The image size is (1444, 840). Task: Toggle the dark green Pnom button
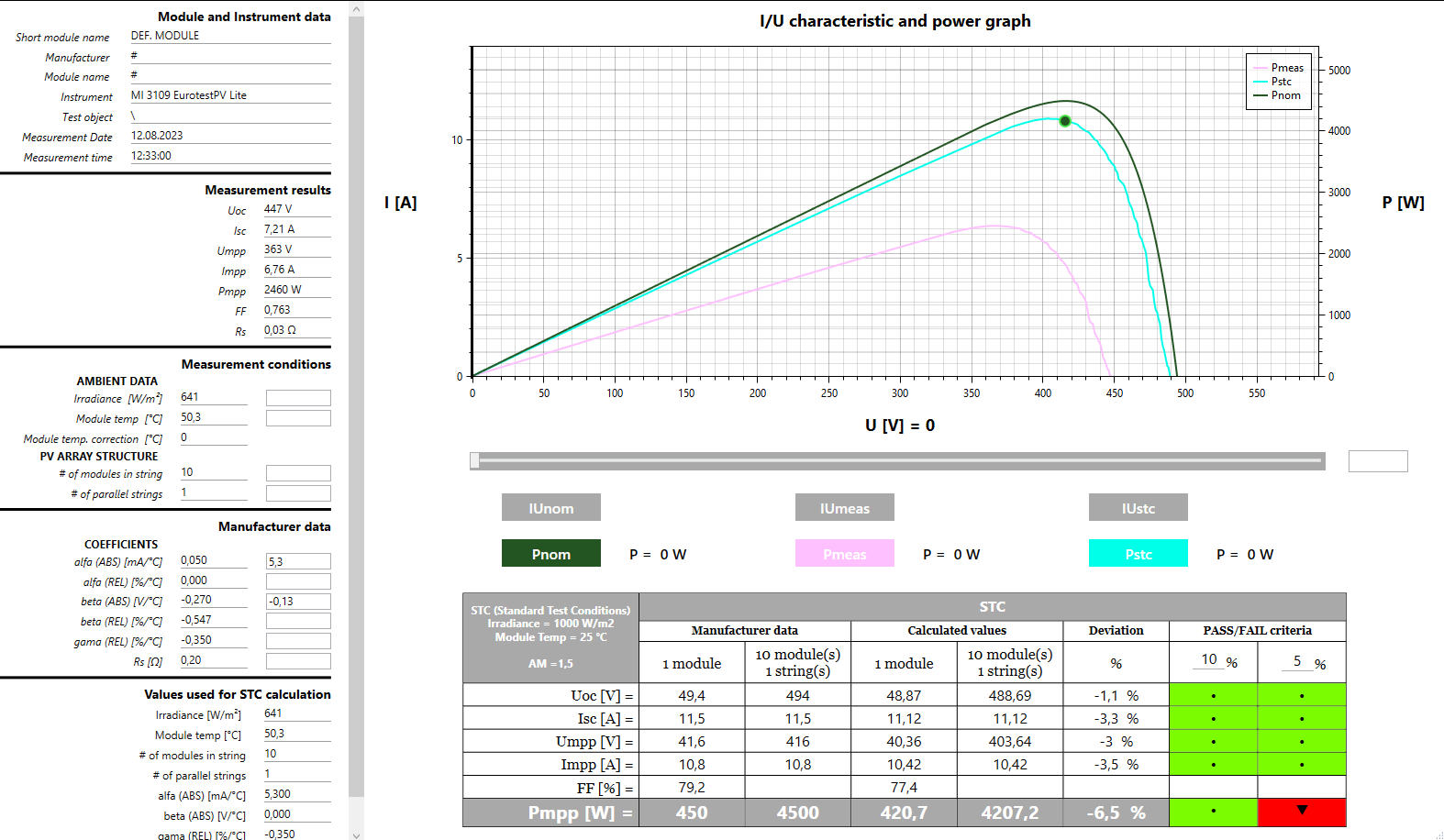[x=550, y=554]
